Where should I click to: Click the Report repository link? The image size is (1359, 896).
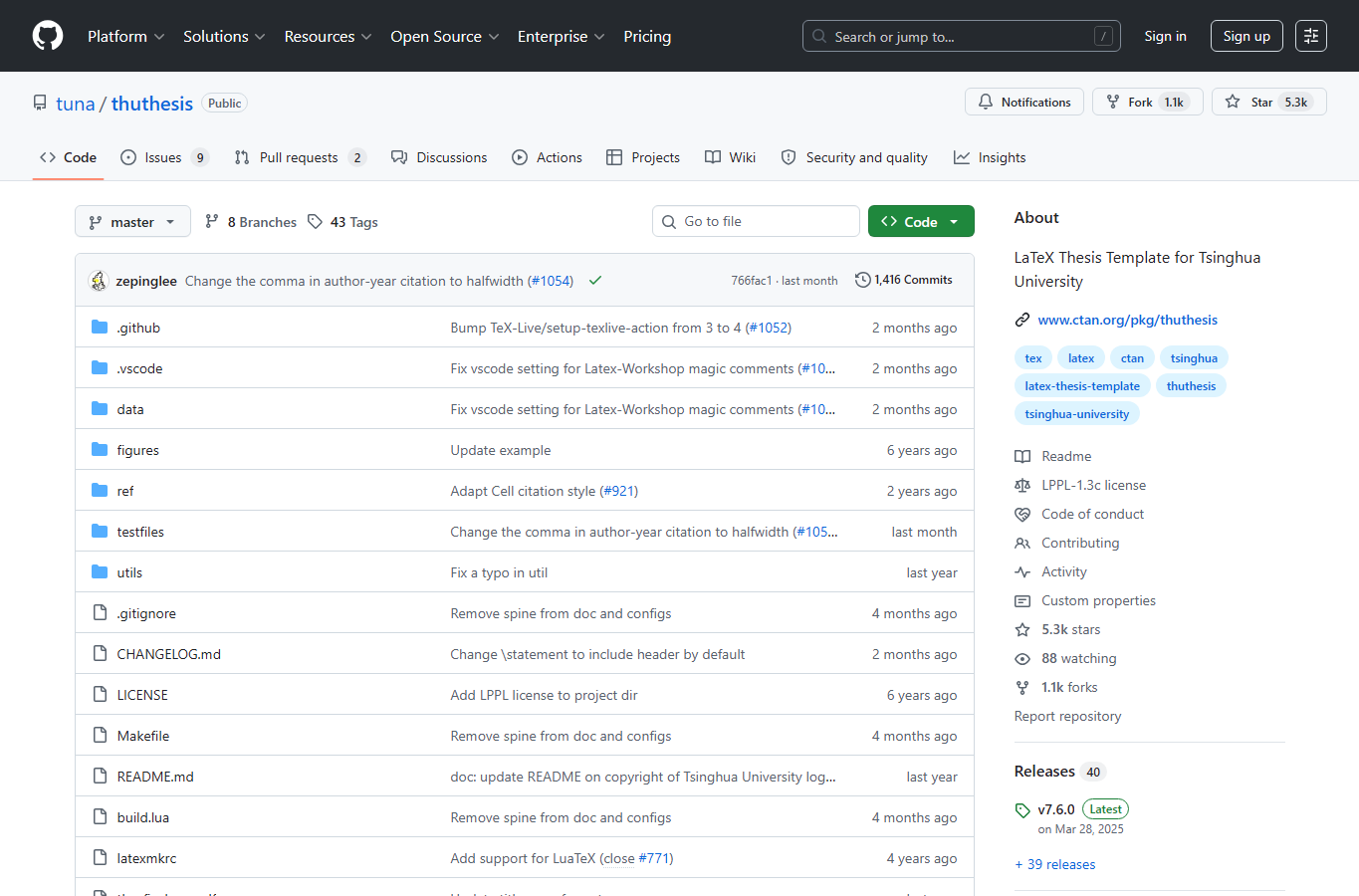click(1067, 716)
